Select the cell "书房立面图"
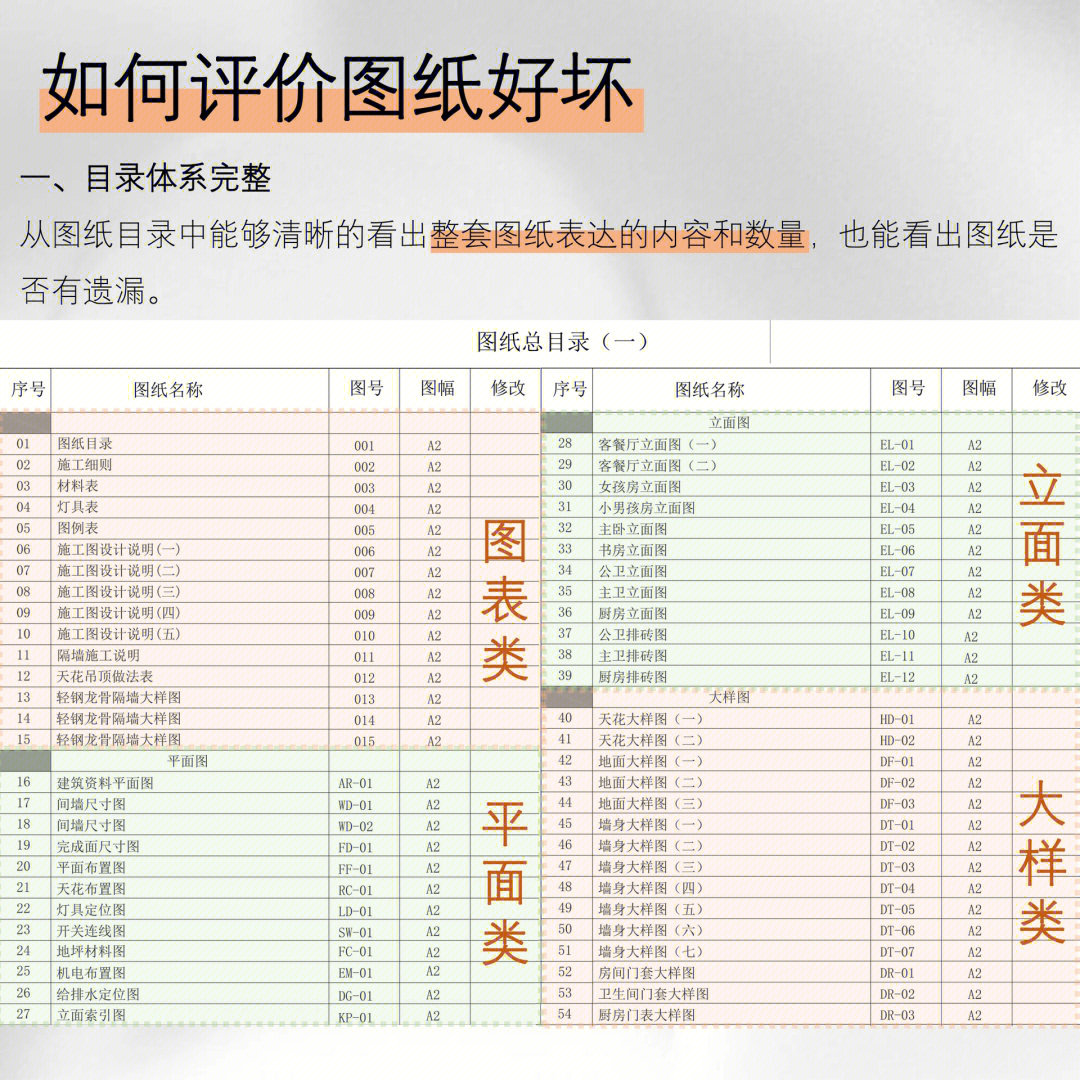The image size is (1080, 1080). tap(633, 550)
